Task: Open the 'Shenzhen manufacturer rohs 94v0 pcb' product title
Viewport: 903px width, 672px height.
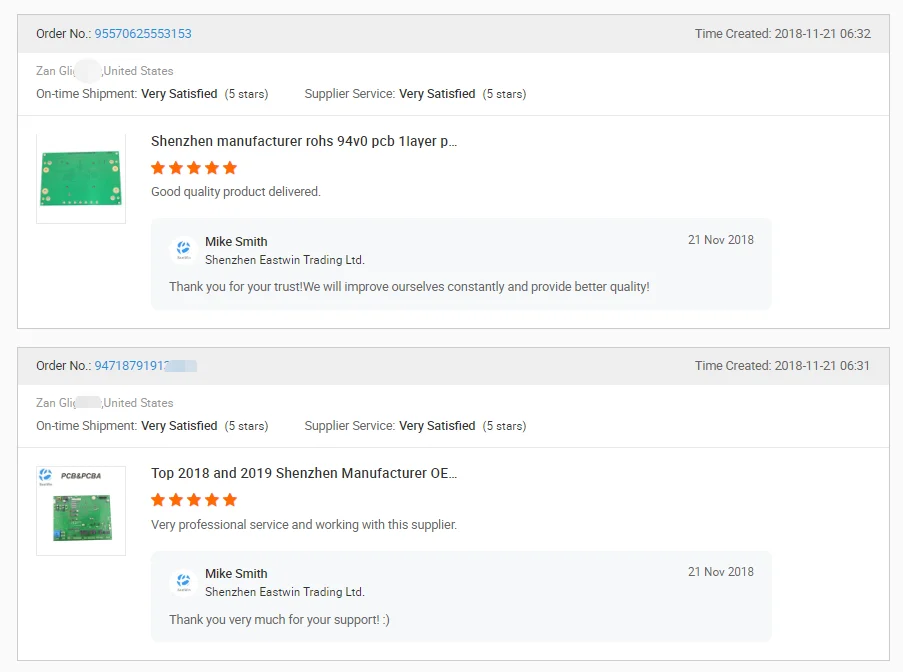Action: (304, 141)
